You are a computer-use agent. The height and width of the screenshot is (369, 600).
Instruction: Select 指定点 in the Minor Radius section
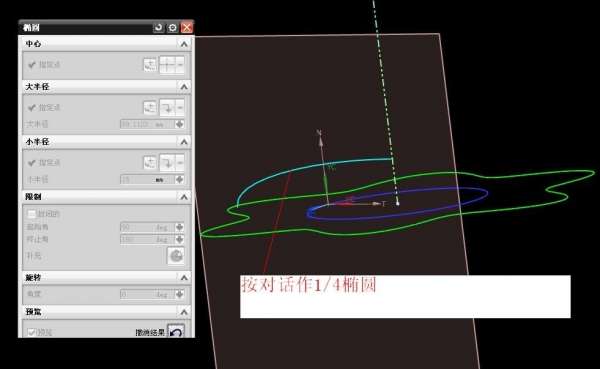(x=49, y=163)
